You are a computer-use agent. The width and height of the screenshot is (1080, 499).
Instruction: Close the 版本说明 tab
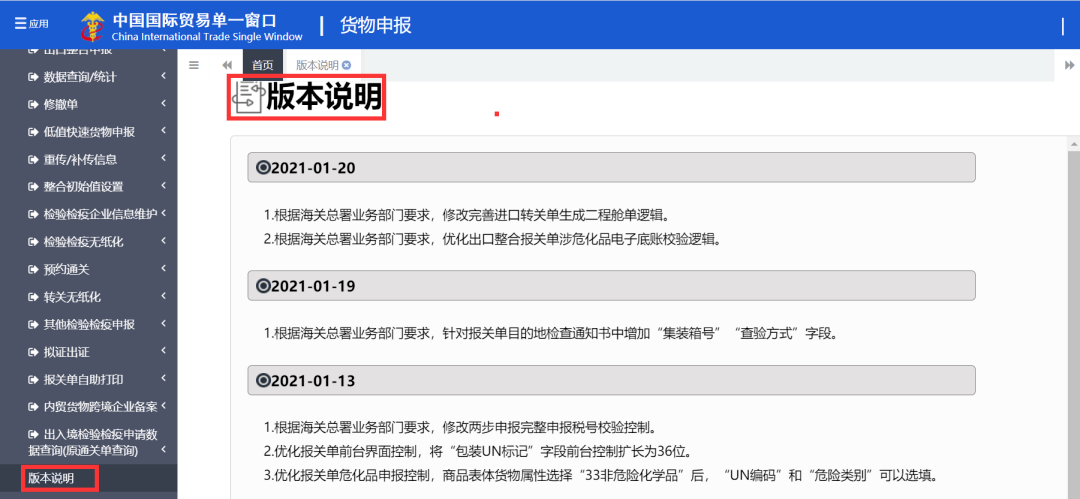tap(346, 65)
